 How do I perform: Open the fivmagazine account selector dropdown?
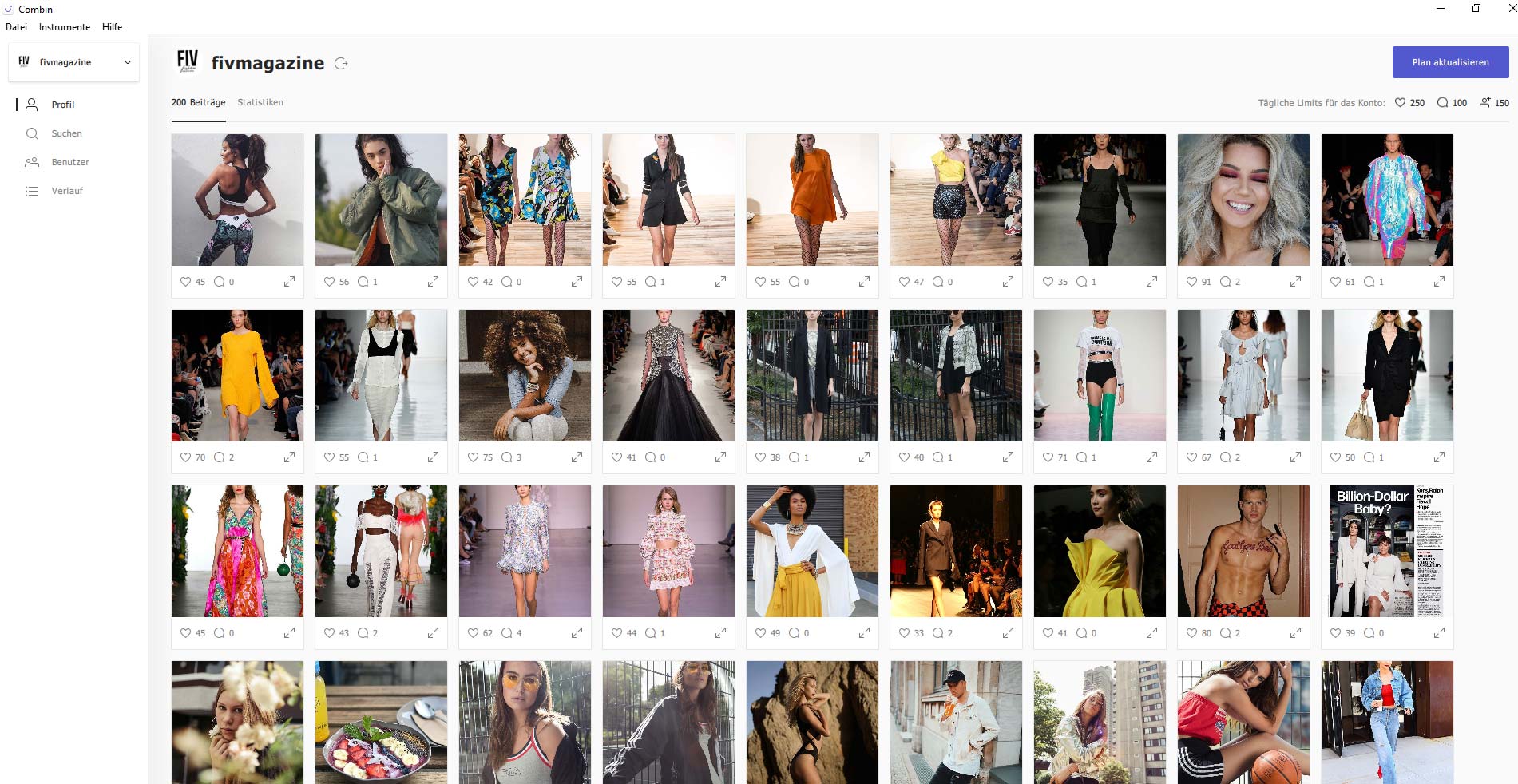(x=74, y=62)
